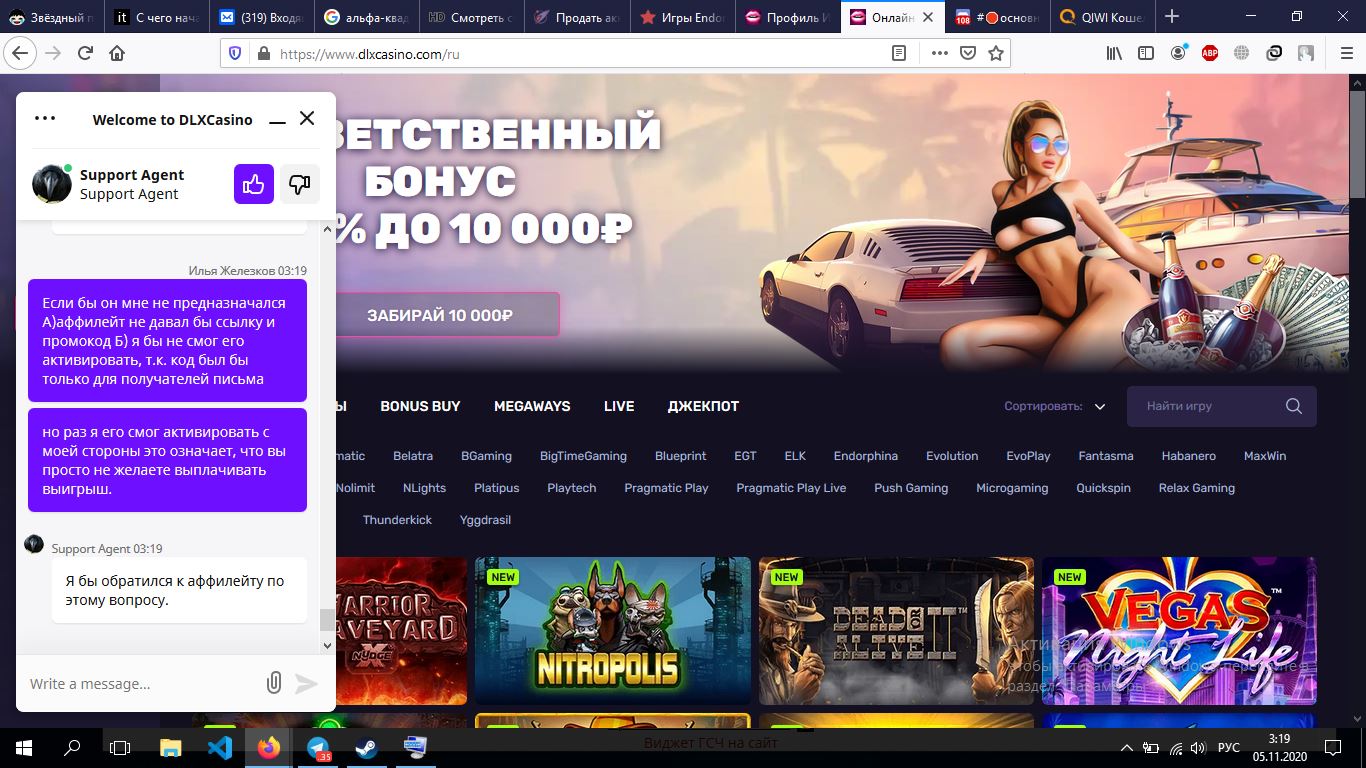Go back to the previous browser page
Screen dimensions: 1366x768
coord(18,53)
